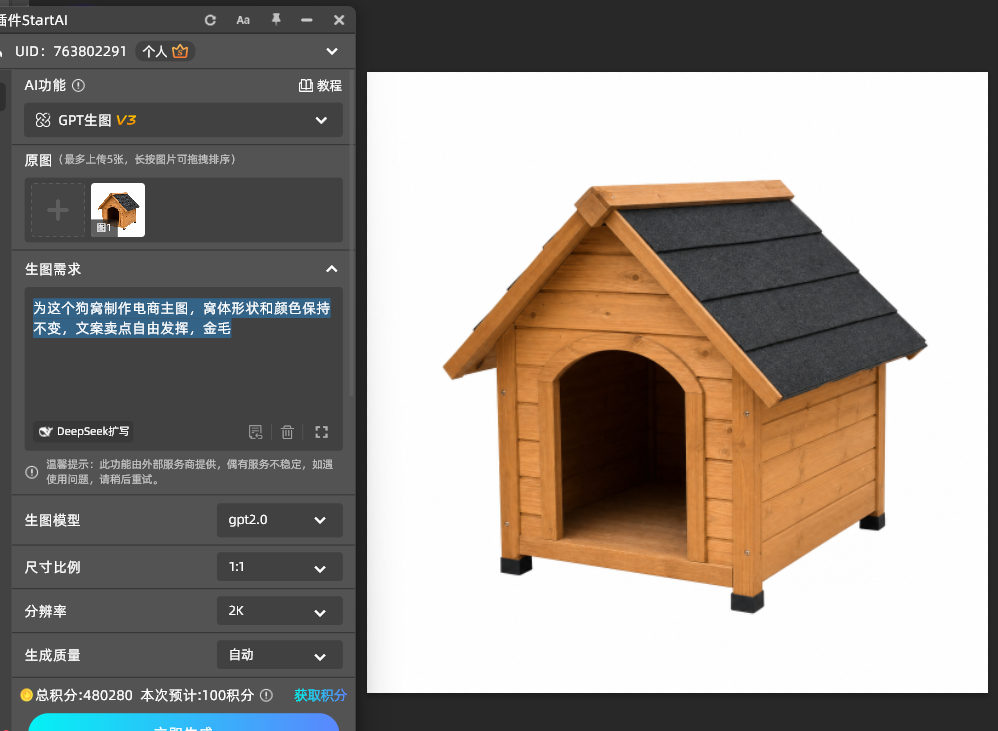Screen dimensions: 998x731
Task: Close the StartAI plugin panel
Action: pos(339,20)
